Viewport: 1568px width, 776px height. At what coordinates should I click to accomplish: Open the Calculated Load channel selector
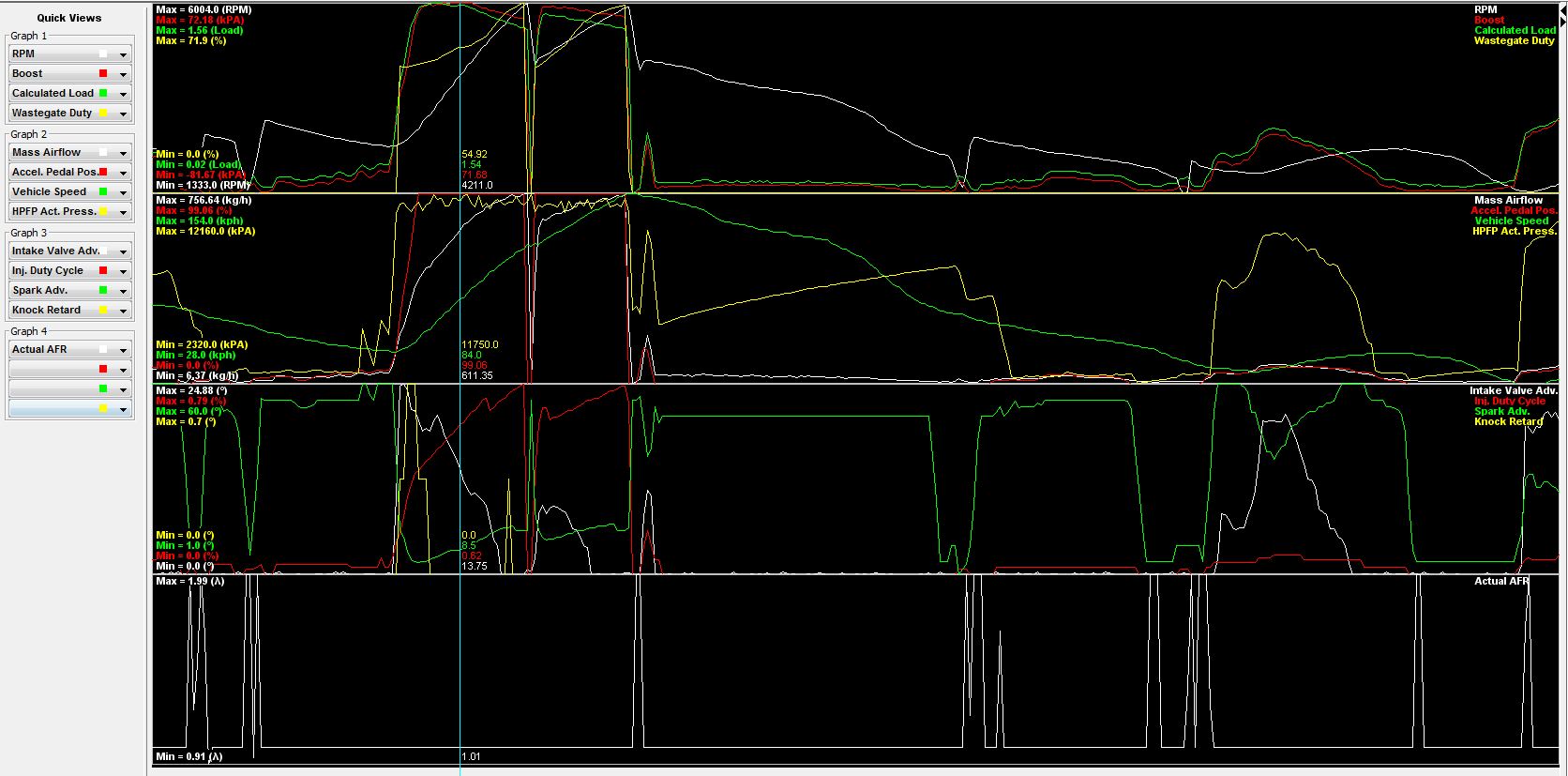(x=123, y=94)
